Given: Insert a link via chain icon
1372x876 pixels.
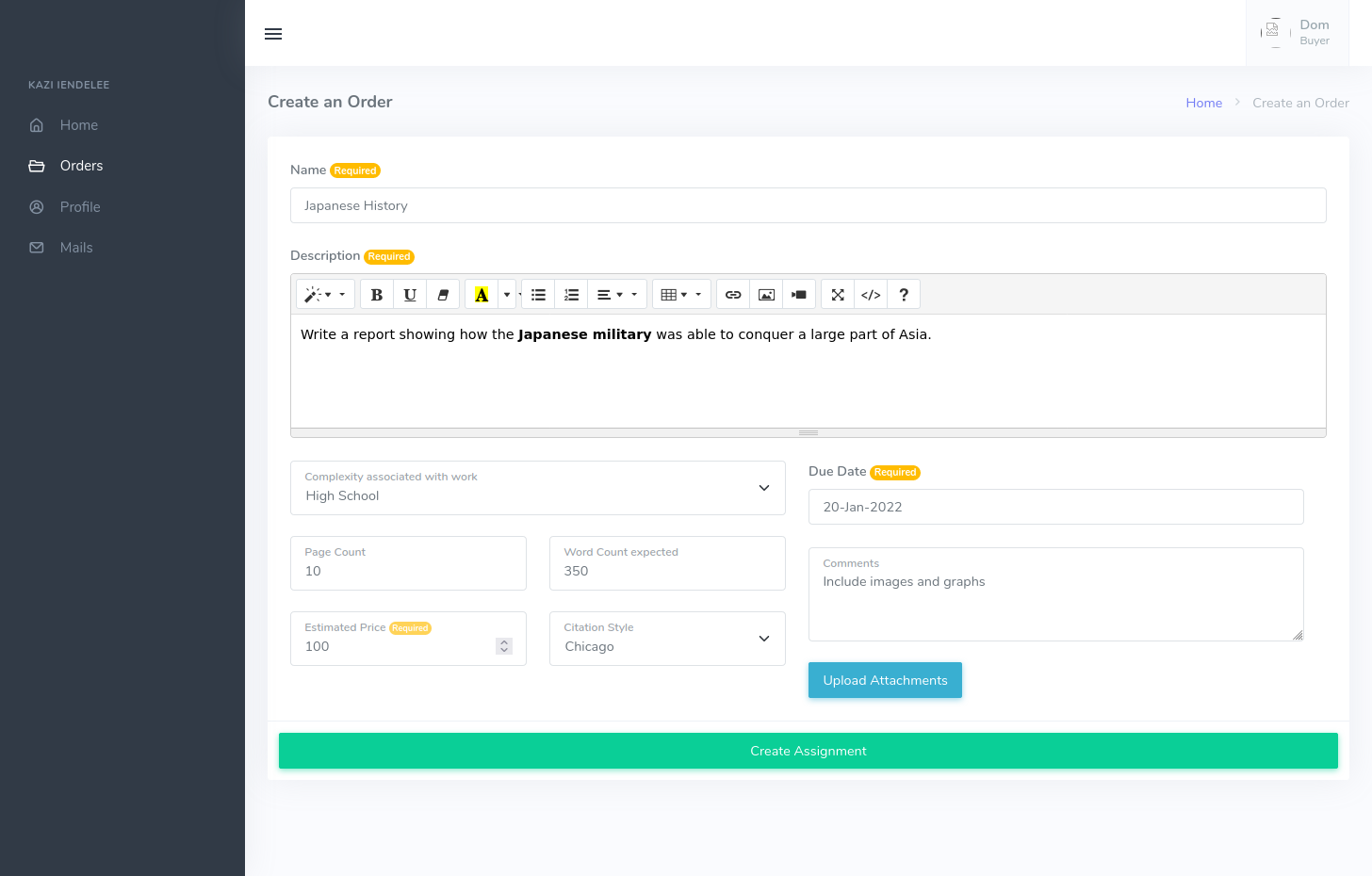Looking at the screenshot, I should tap(733, 295).
